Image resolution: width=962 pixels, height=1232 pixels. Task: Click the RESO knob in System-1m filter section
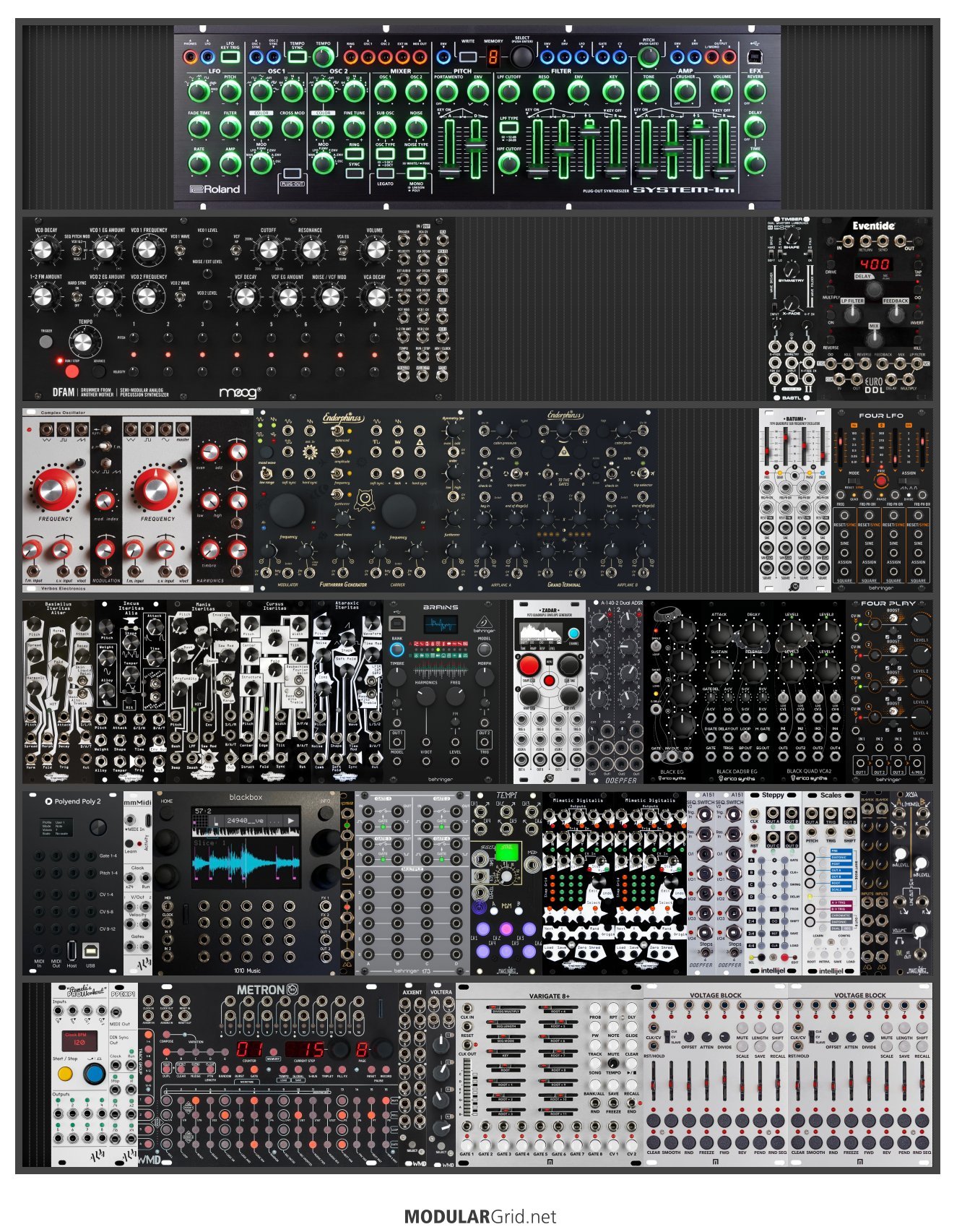(543, 92)
